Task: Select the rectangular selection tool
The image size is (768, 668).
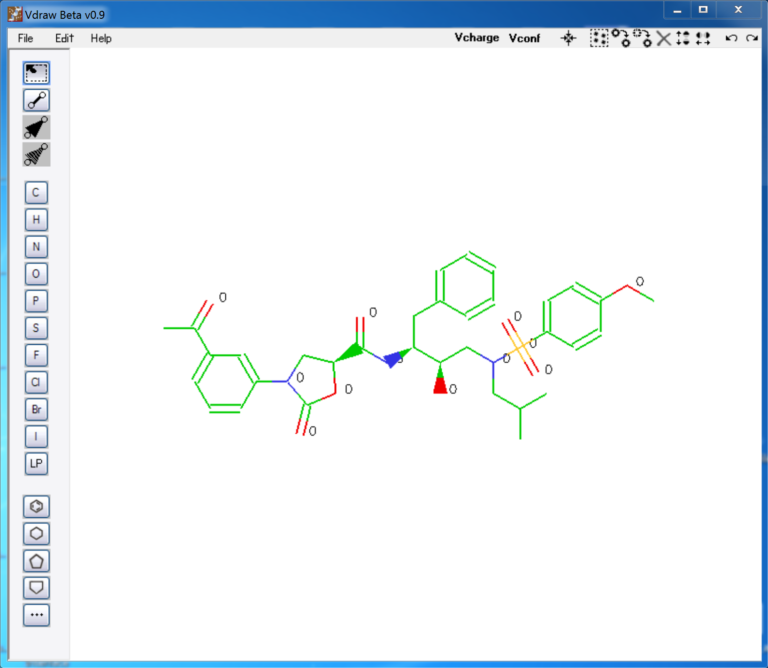Action: [37, 72]
